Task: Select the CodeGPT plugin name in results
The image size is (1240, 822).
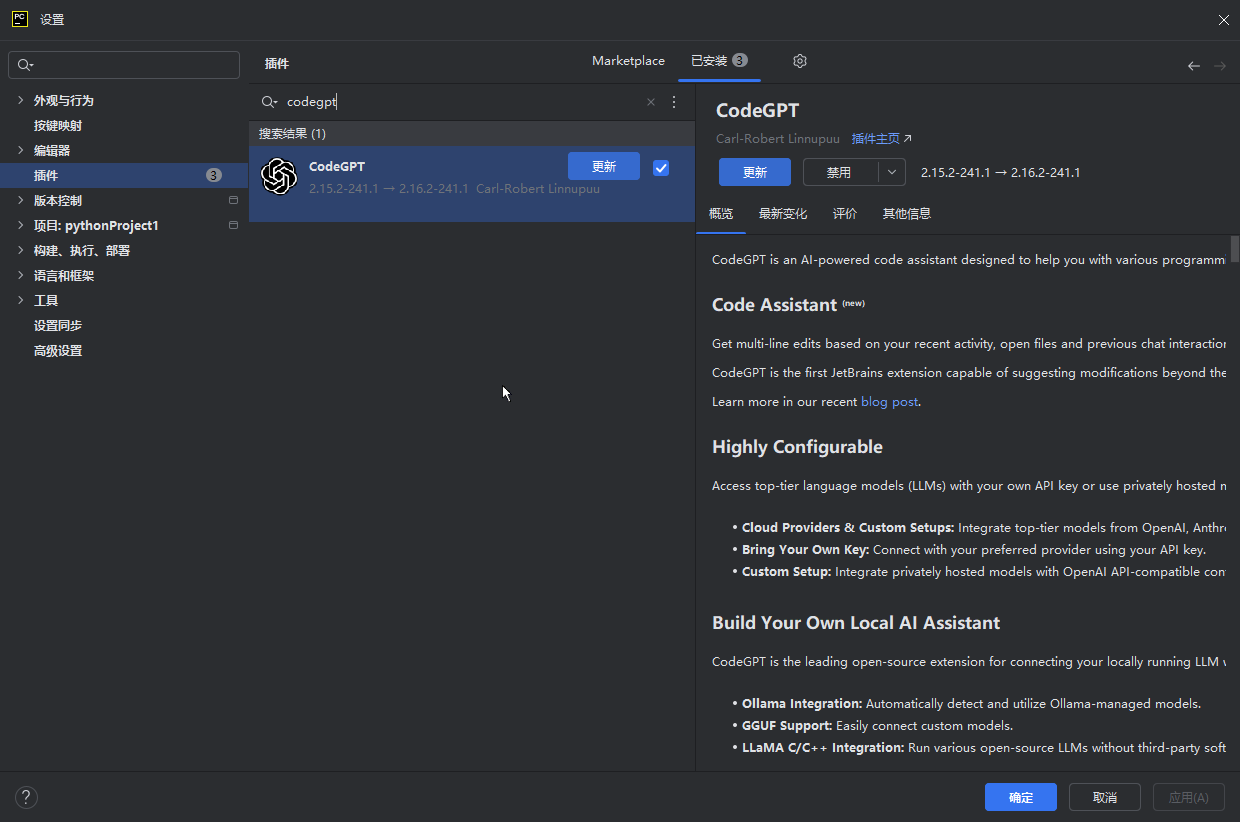Action: click(x=337, y=167)
